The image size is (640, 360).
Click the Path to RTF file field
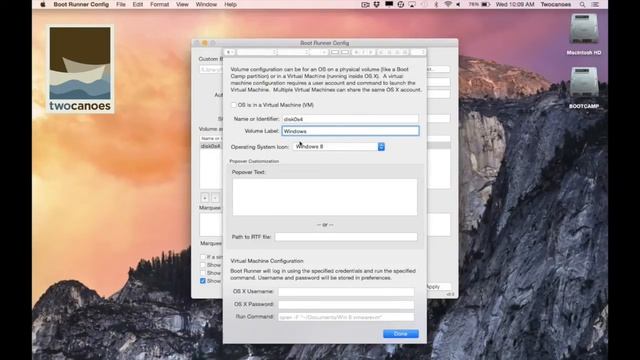coord(346,237)
